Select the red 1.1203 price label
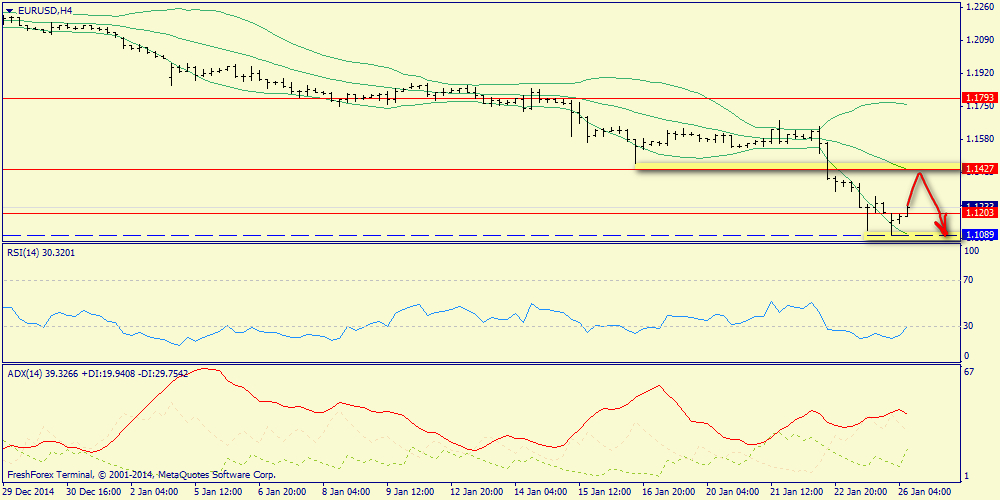This screenshot has width=1000, height=500. coord(977,213)
